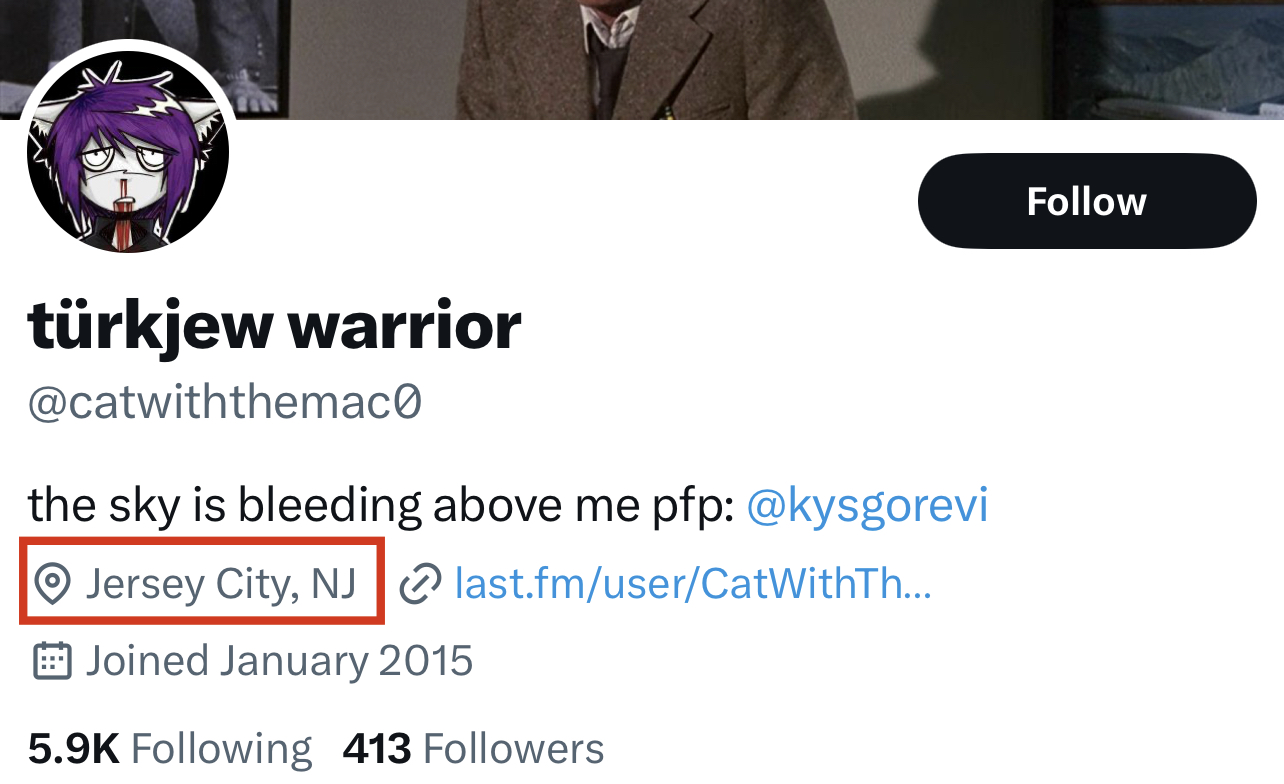The height and width of the screenshot is (784, 1284).
Task: Click the 413 followers count number
Action: pyautogui.click(x=377, y=748)
